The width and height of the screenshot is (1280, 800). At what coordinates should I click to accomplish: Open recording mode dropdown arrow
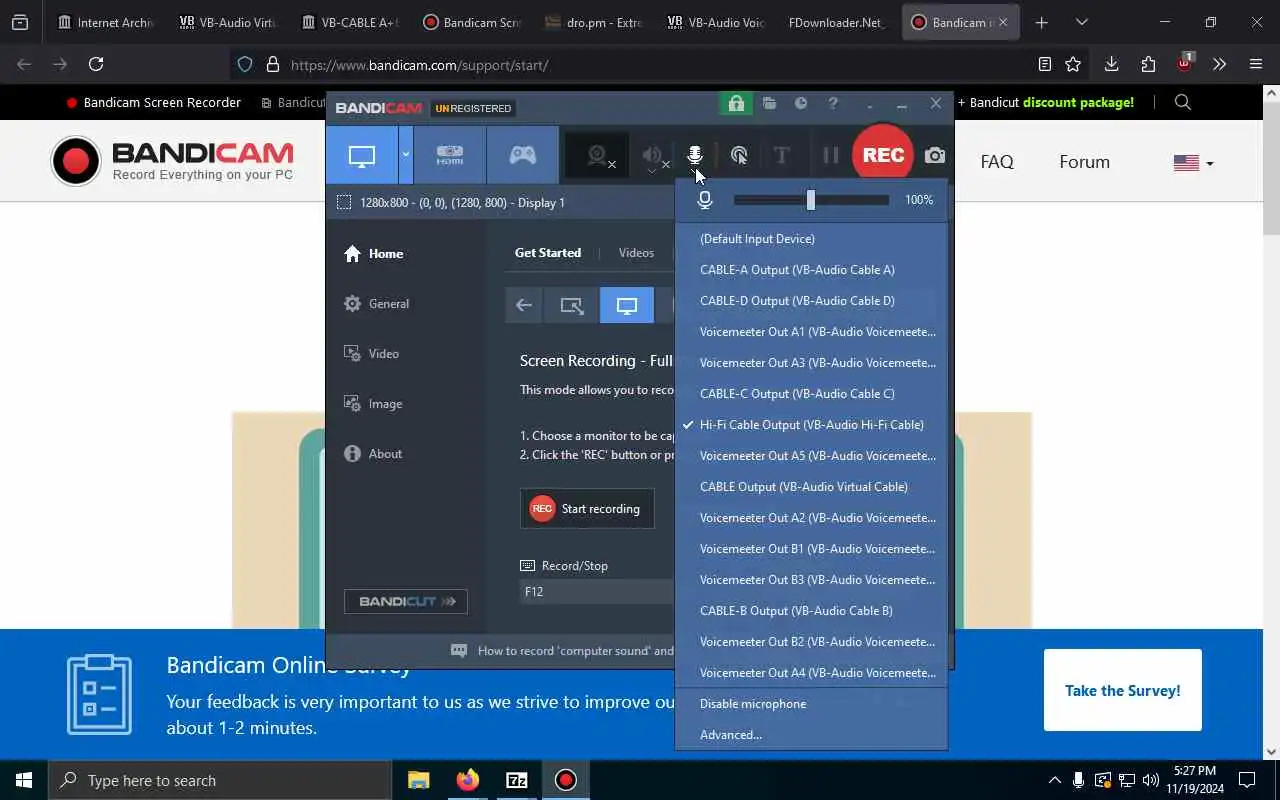click(406, 155)
